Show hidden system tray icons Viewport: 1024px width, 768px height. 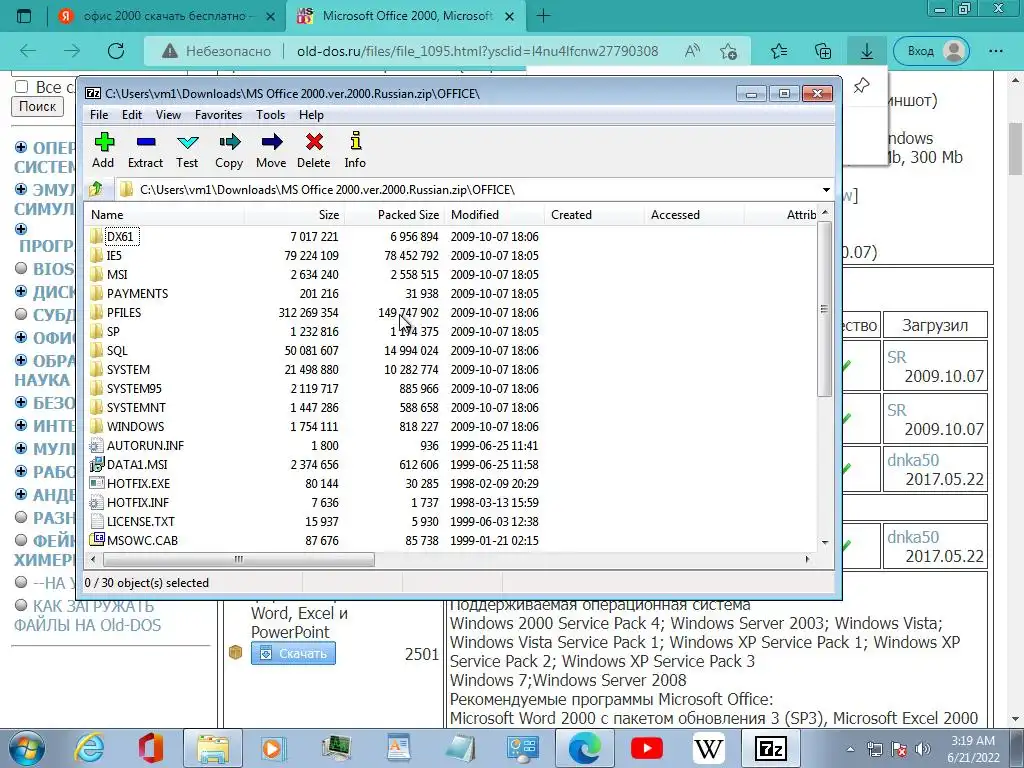850,749
